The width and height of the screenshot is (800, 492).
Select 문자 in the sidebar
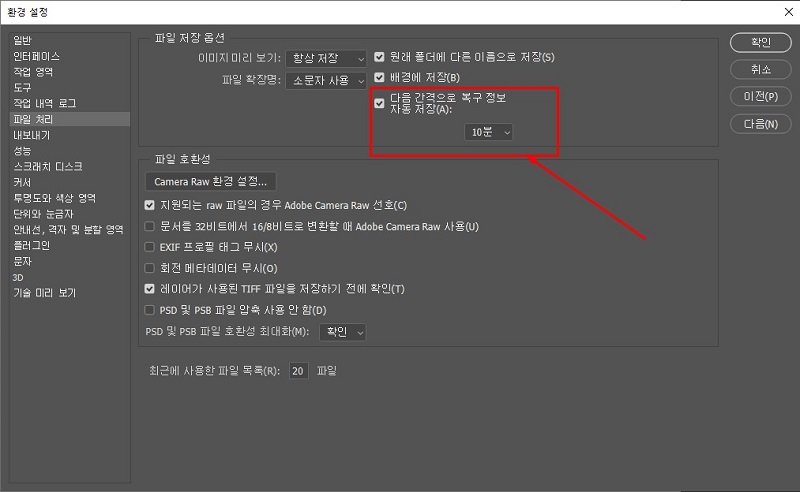coord(22,261)
